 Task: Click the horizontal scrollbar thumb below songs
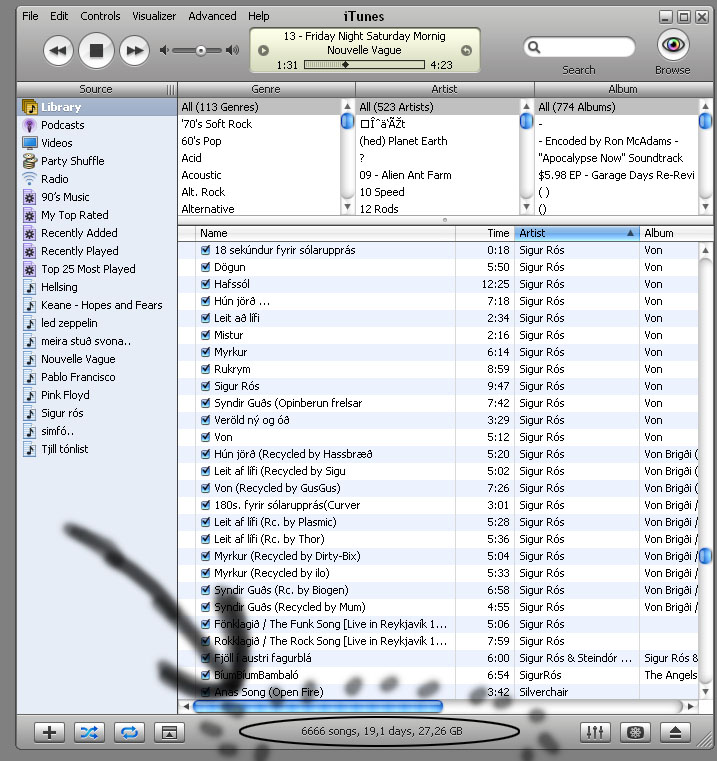pyautogui.click(x=318, y=707)
